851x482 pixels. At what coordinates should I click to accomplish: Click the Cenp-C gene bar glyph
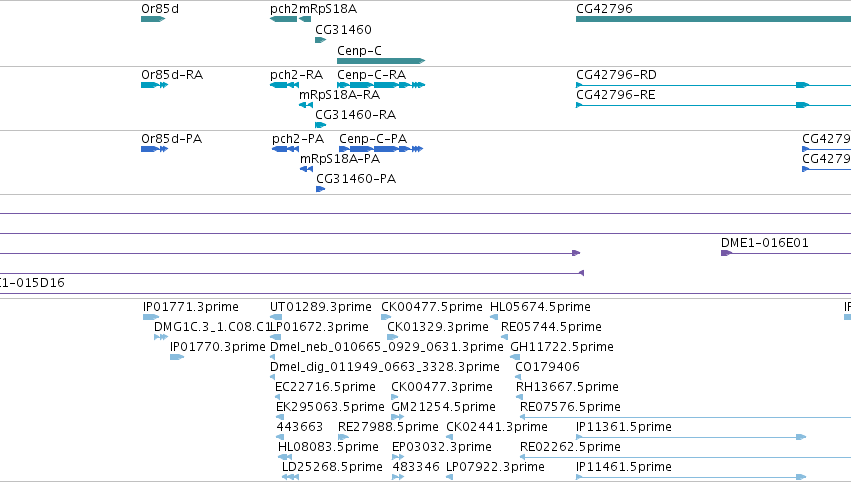(x=381, y=61)
